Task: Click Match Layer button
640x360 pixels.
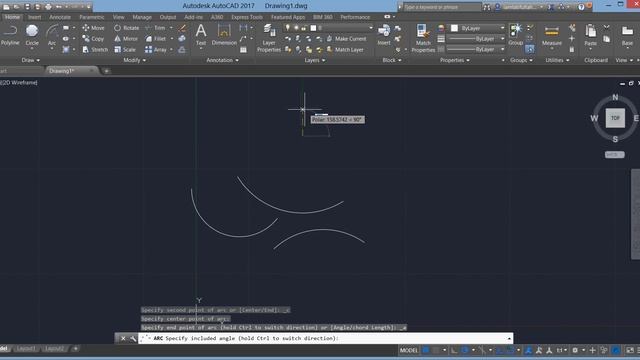Action: (345, 50)
